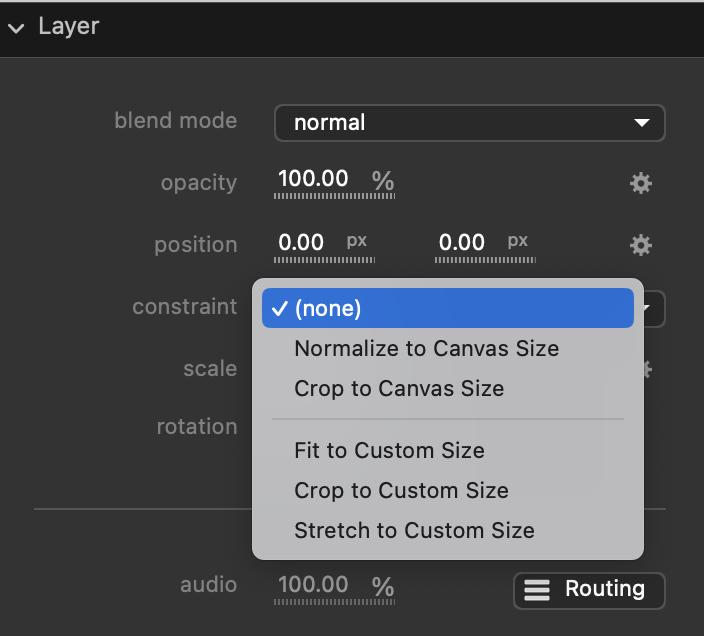Open the blend mode dropdown set to normal
Viewport: 704px width, 636px height.
click(469, 123)
